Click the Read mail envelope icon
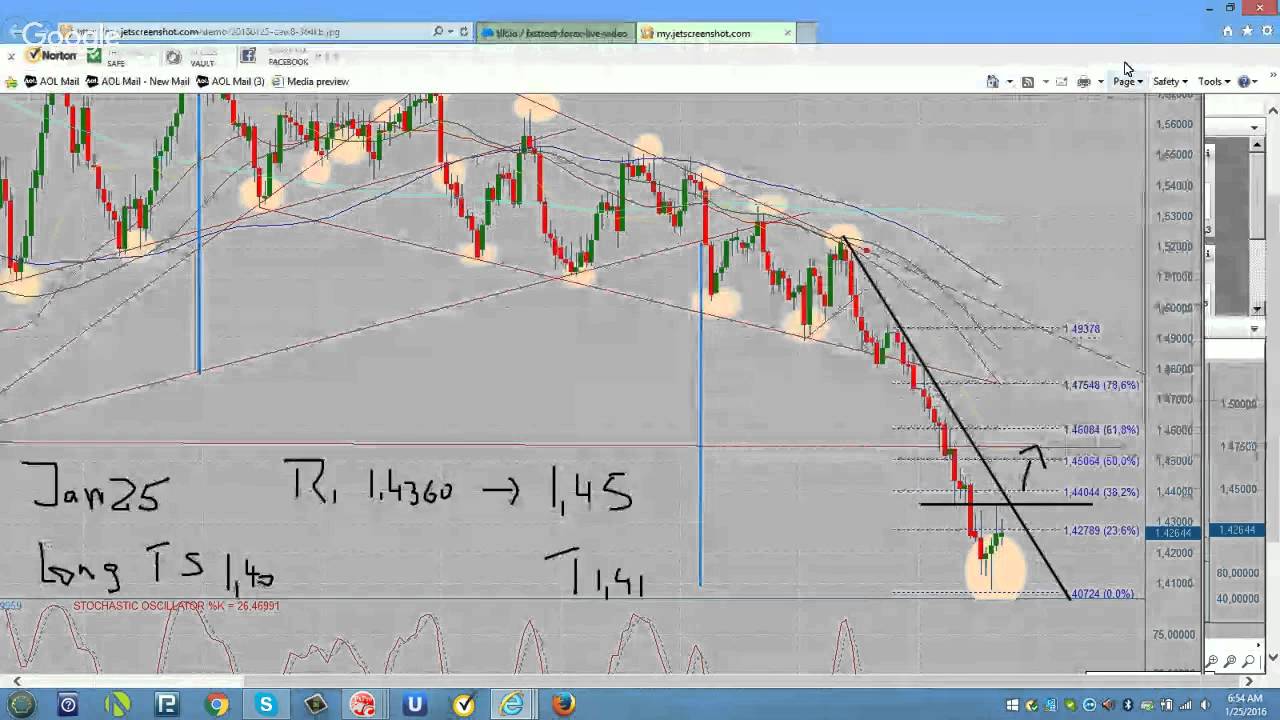The width and height of the screenshot is (1280, 720). pyautogui.click(x=1061, y=81)
